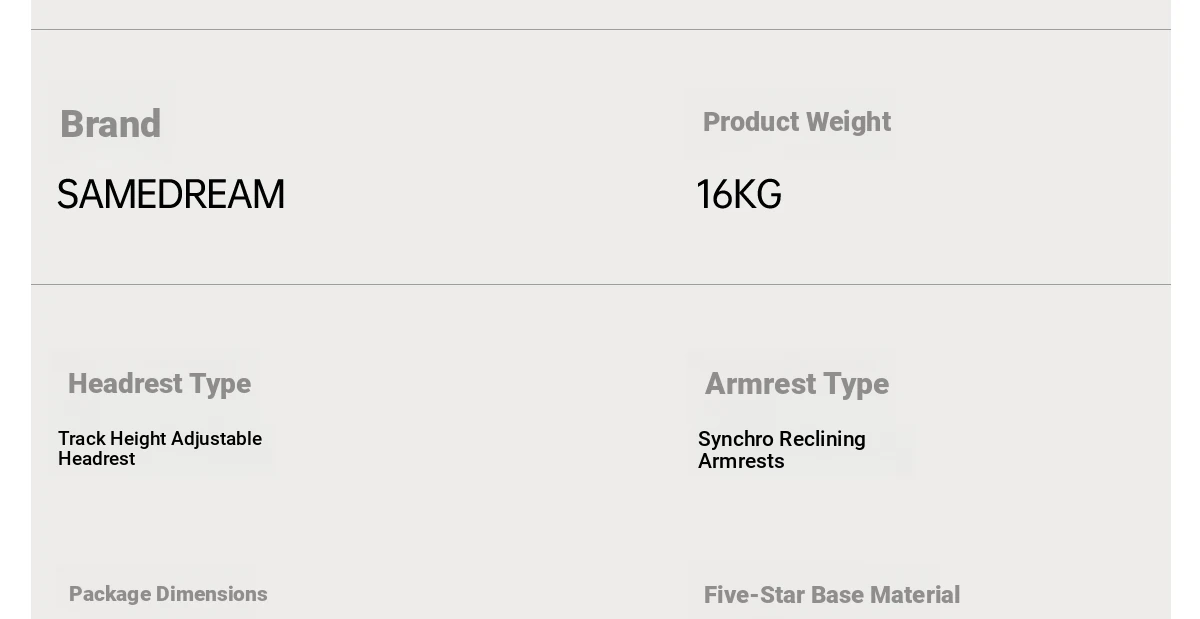This screenshot has width=1200, height=619.
Task: Click the word Type in Headrest Type
Action: point(220,384)
